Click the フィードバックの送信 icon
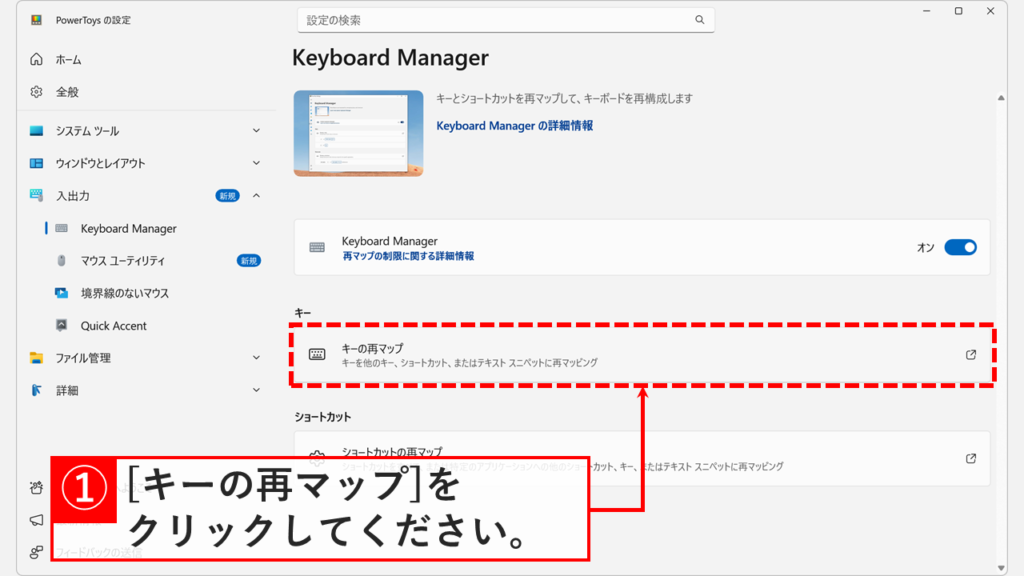Screen dimensions: 1024x576 click(x=36, y=549)
